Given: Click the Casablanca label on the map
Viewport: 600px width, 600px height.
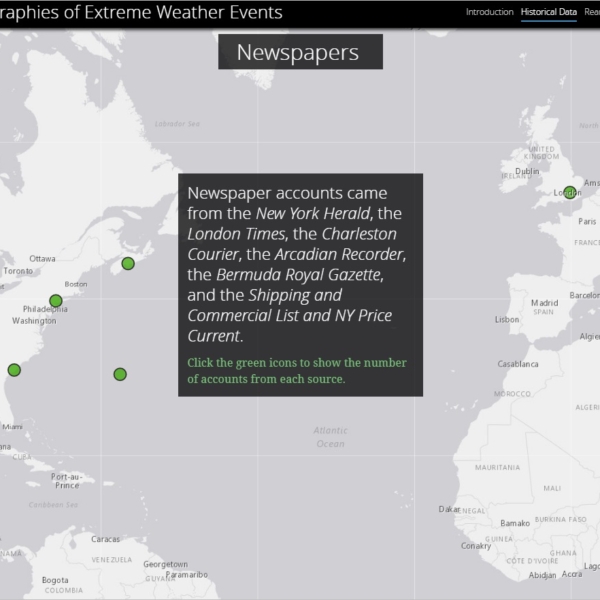Looking at the screenshot, I should [x=518, y=364].
